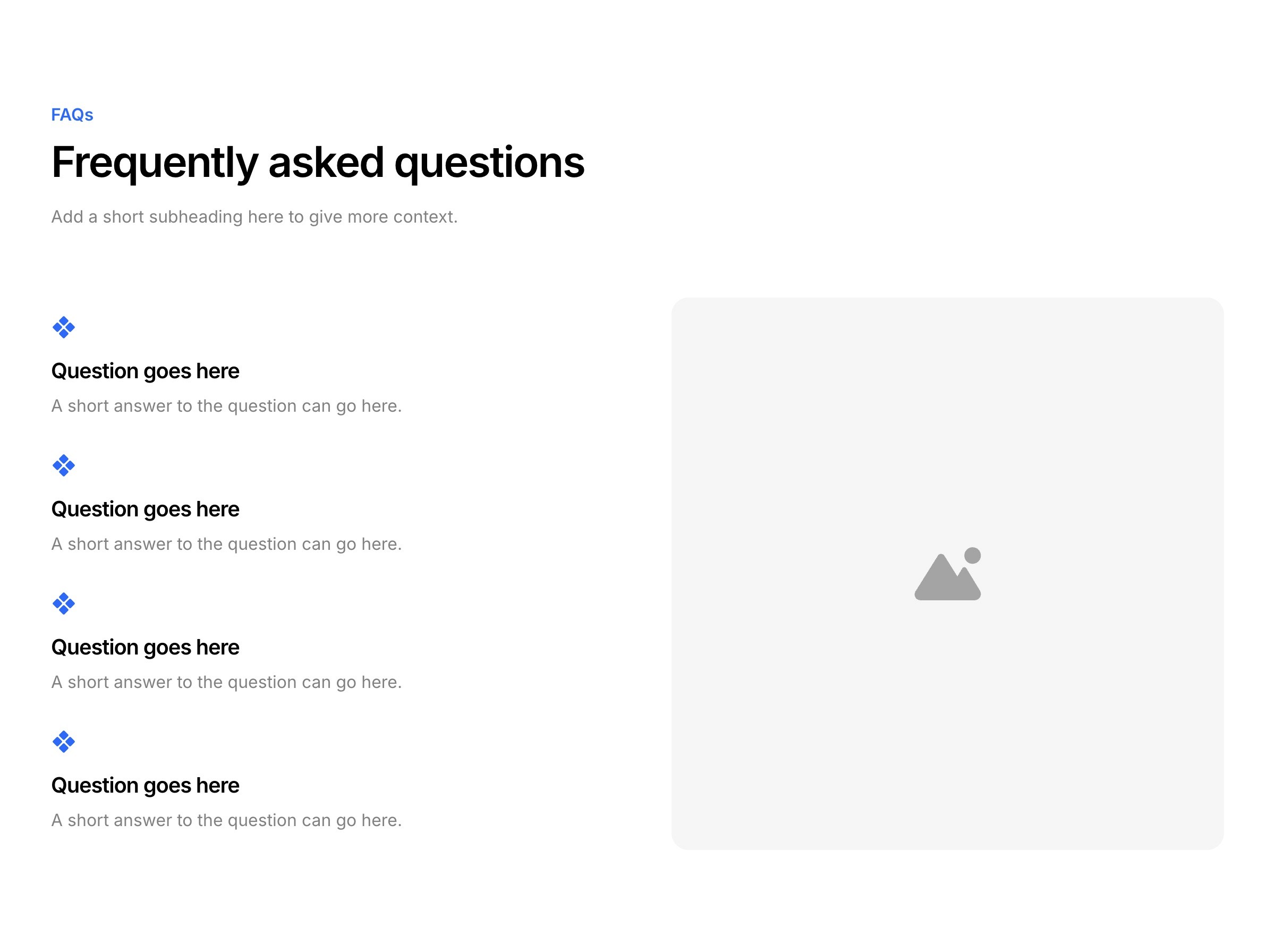Click the word 'questions' in main heading
This screenshot has height=952, width=1275.
click(489, 164)
